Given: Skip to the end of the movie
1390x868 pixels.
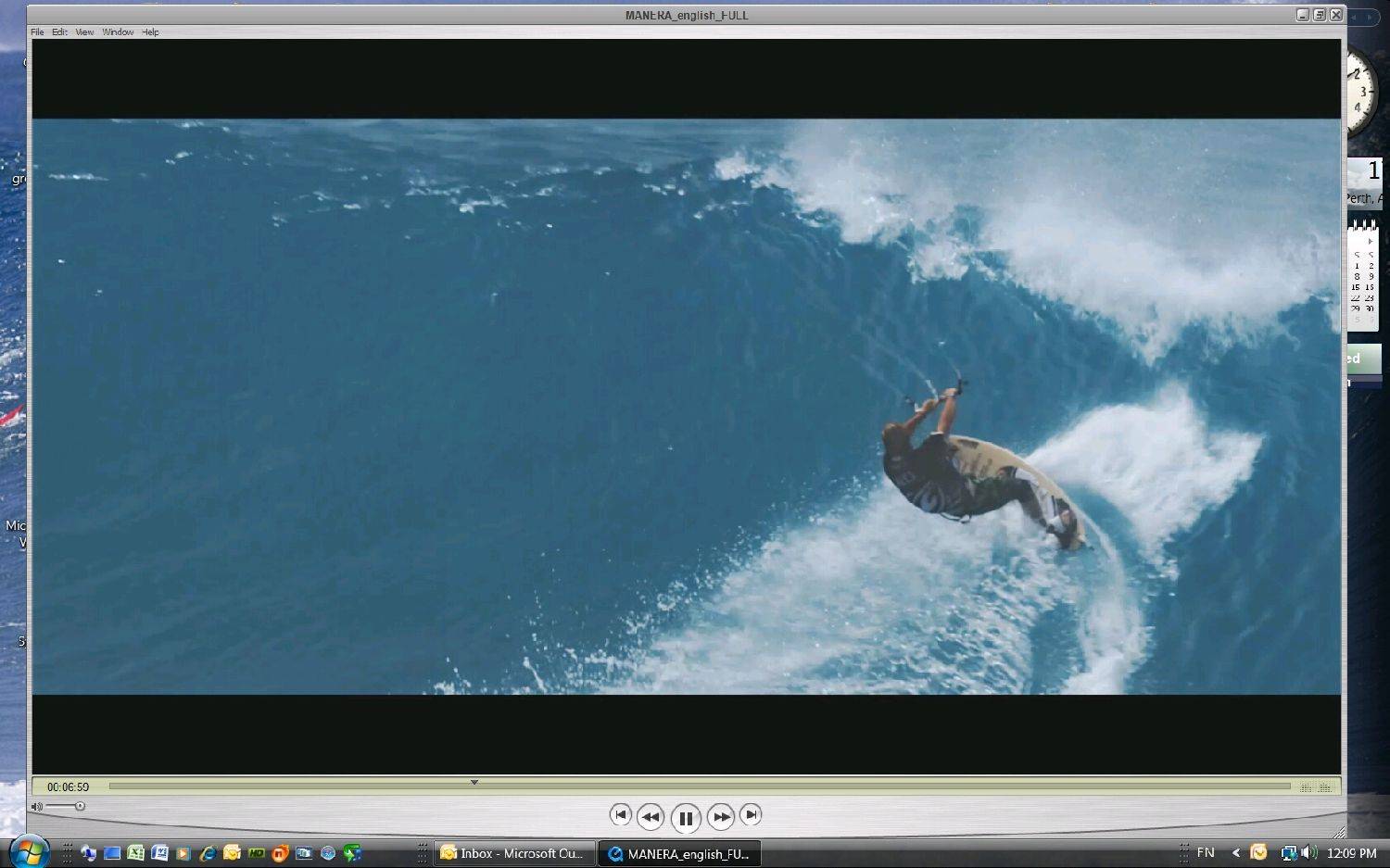Looking at the screenshot, I should point(751,815).
